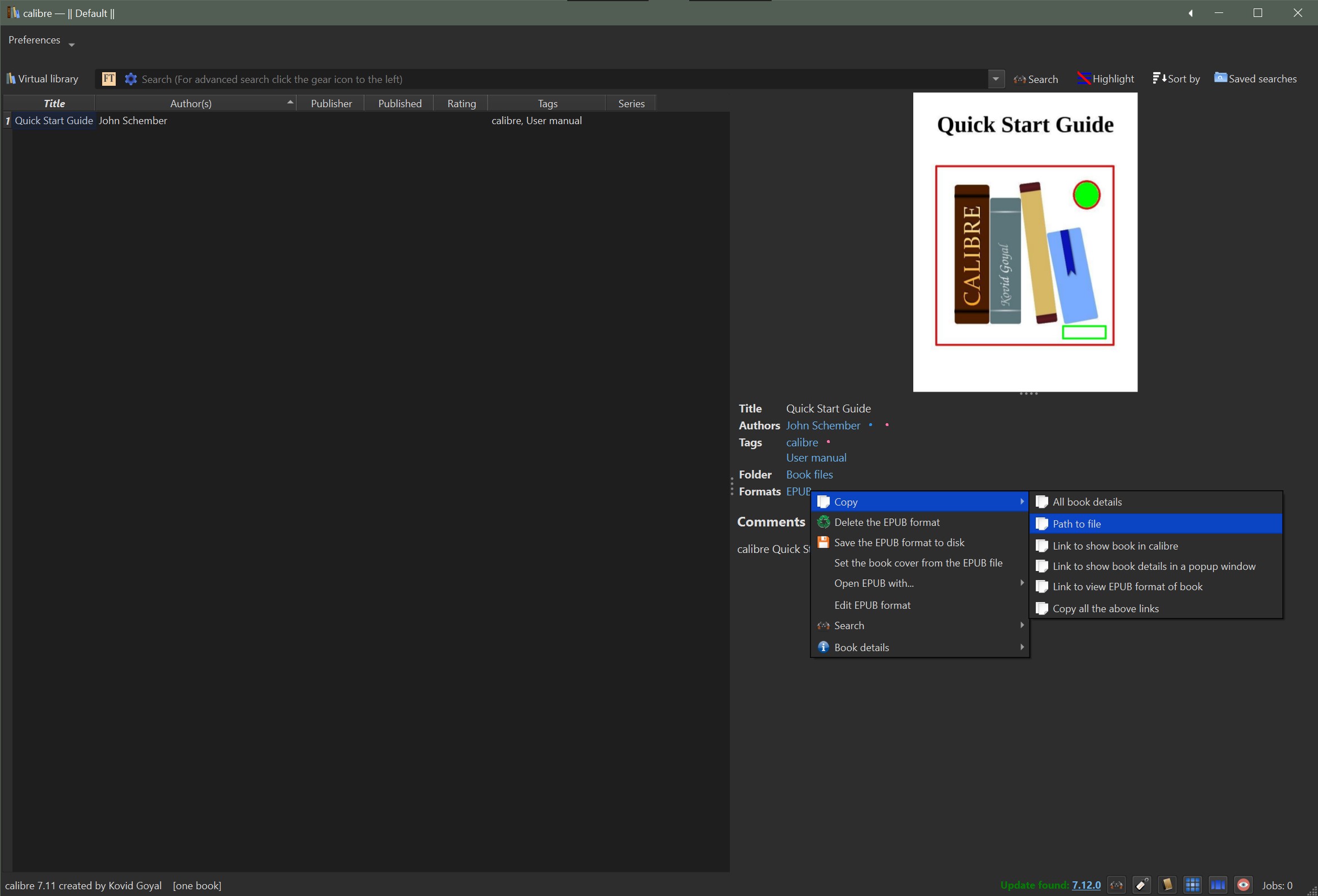
Task: Toggle the Tag browser panel
Action: [x=1142, y=885]
